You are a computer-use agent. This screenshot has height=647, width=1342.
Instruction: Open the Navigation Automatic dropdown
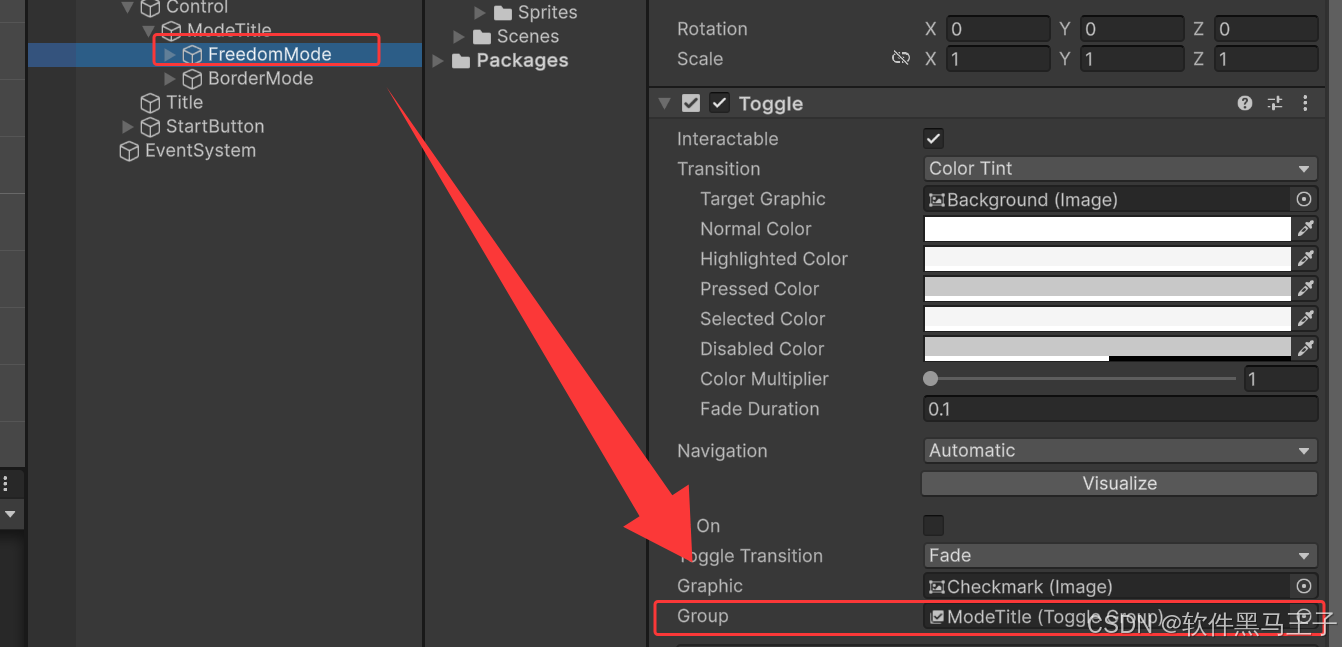pos(1120,451)
